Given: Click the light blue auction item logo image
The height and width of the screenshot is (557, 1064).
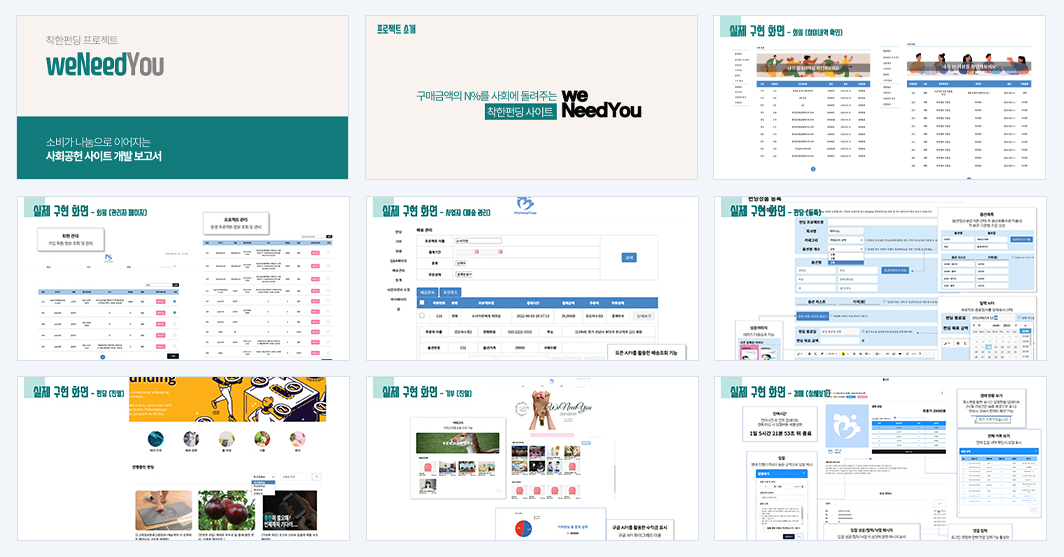Looking at the screenshot, I should [x=846, y=426].
